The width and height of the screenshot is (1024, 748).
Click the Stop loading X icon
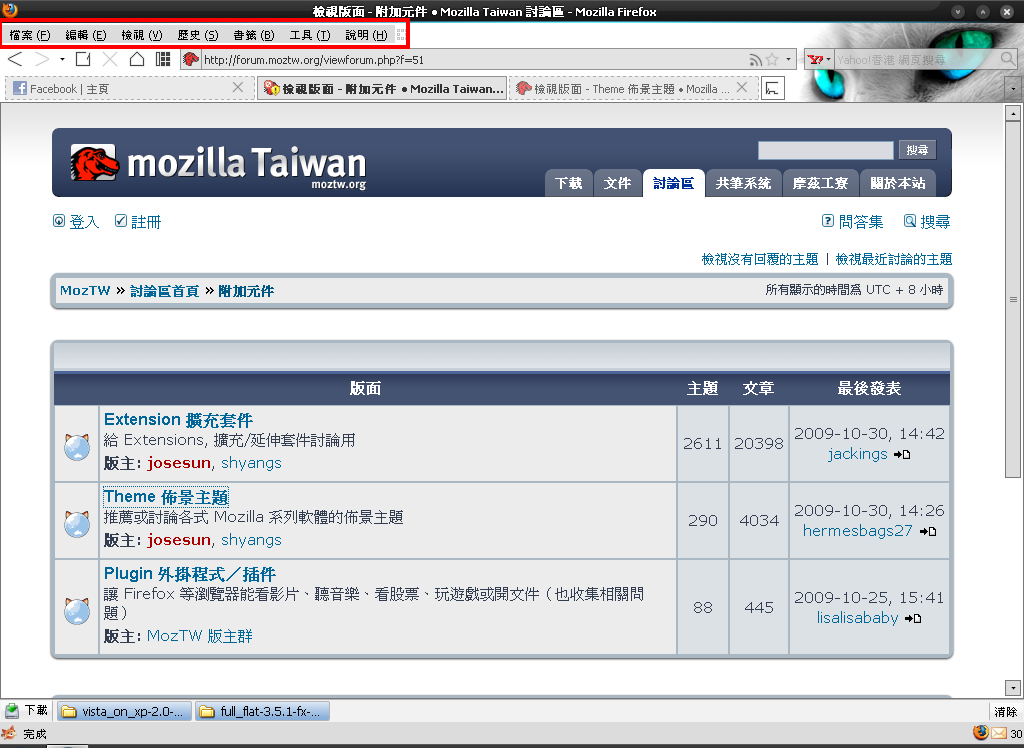pyautogui.click(x=110, y=59)
